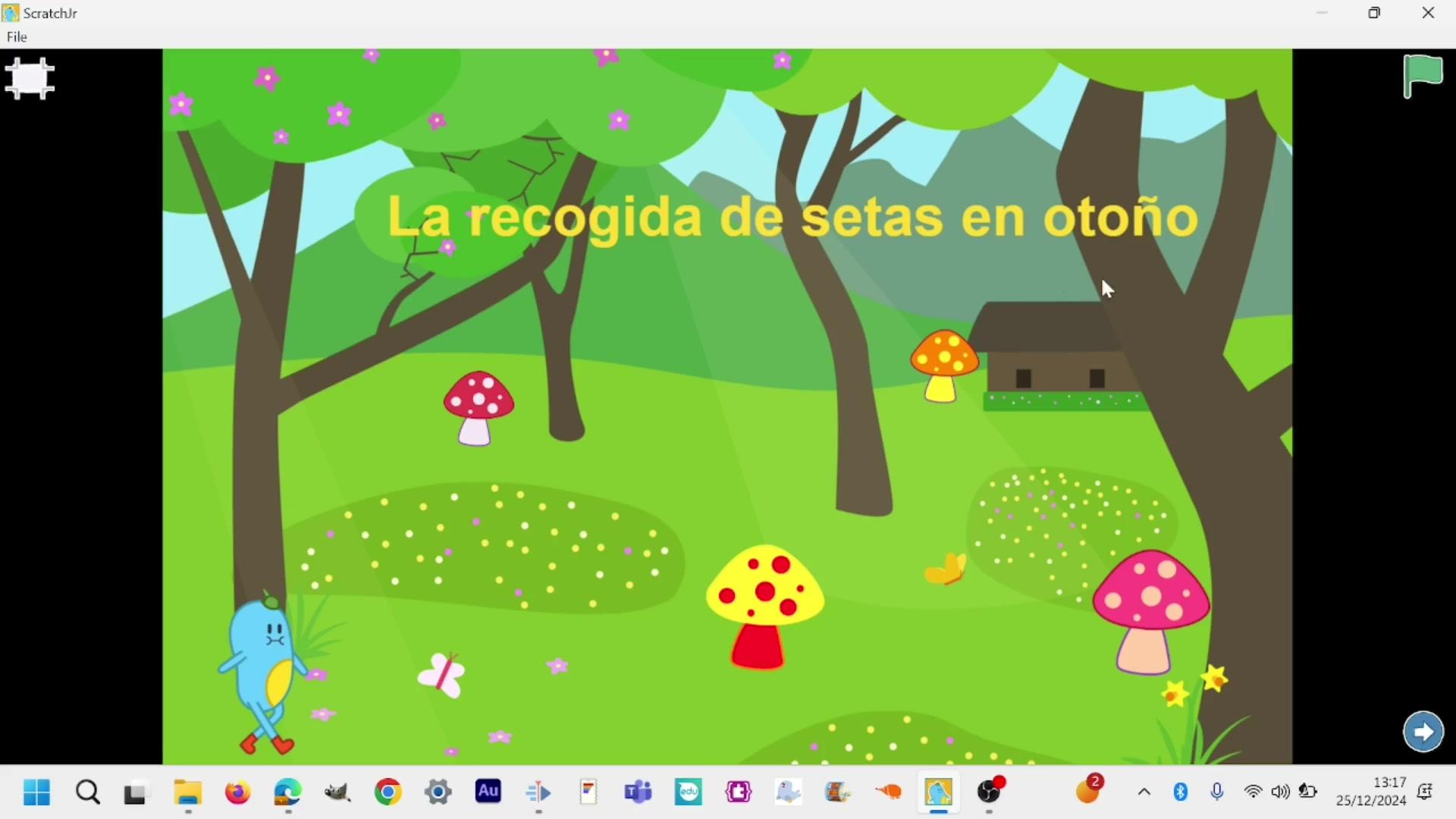The width and height of the screenshot is (1456, 819).
Task: Click the green flag to start project
Action: tap(1423, 76)
